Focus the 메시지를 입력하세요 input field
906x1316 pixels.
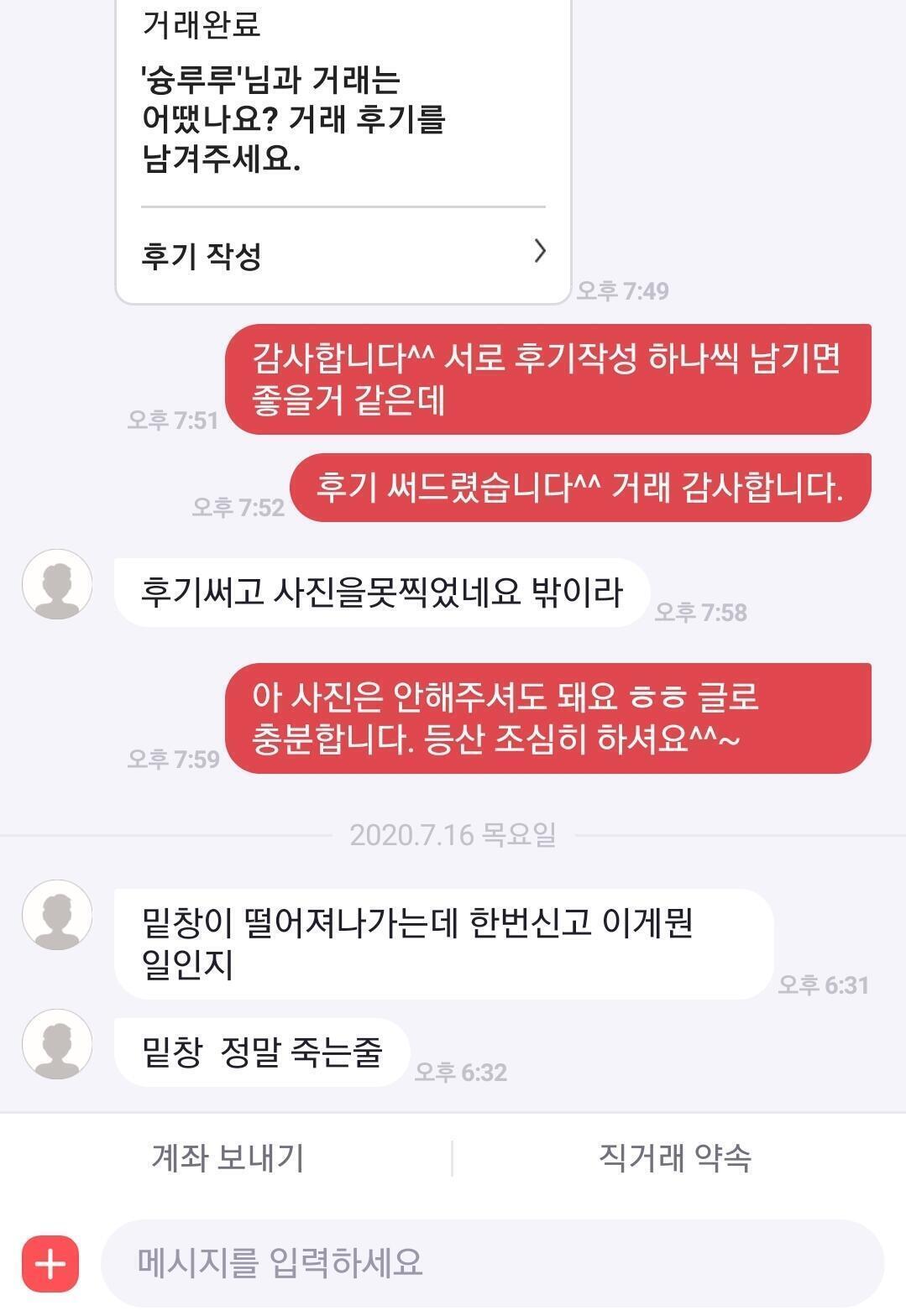point(493,1263)
